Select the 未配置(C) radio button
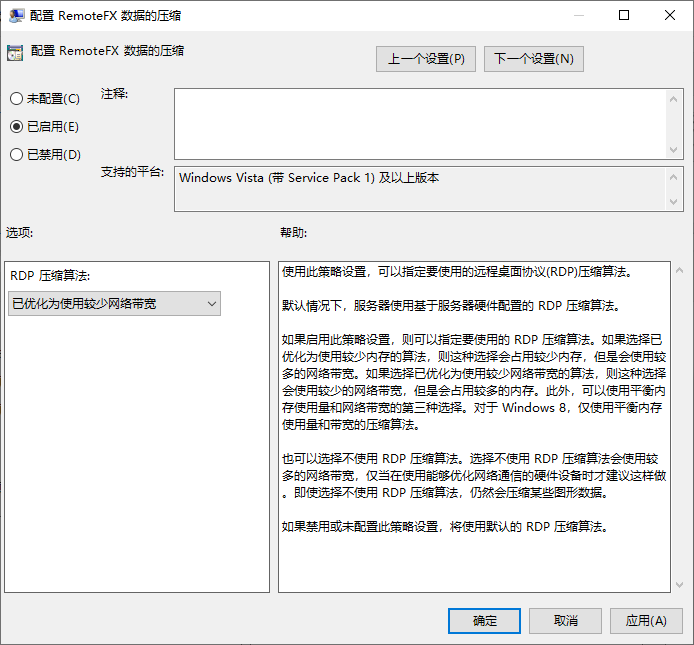 click(x=16, y=99)
